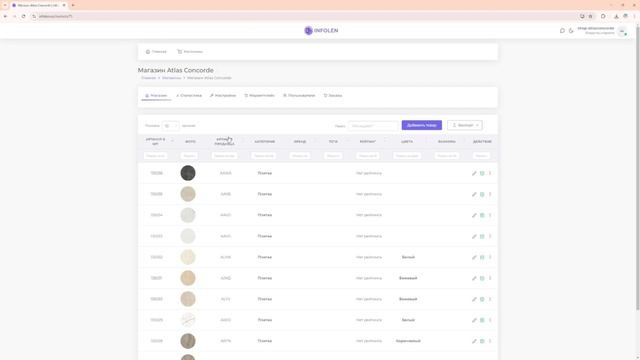Open the user avatar menu

622,31
